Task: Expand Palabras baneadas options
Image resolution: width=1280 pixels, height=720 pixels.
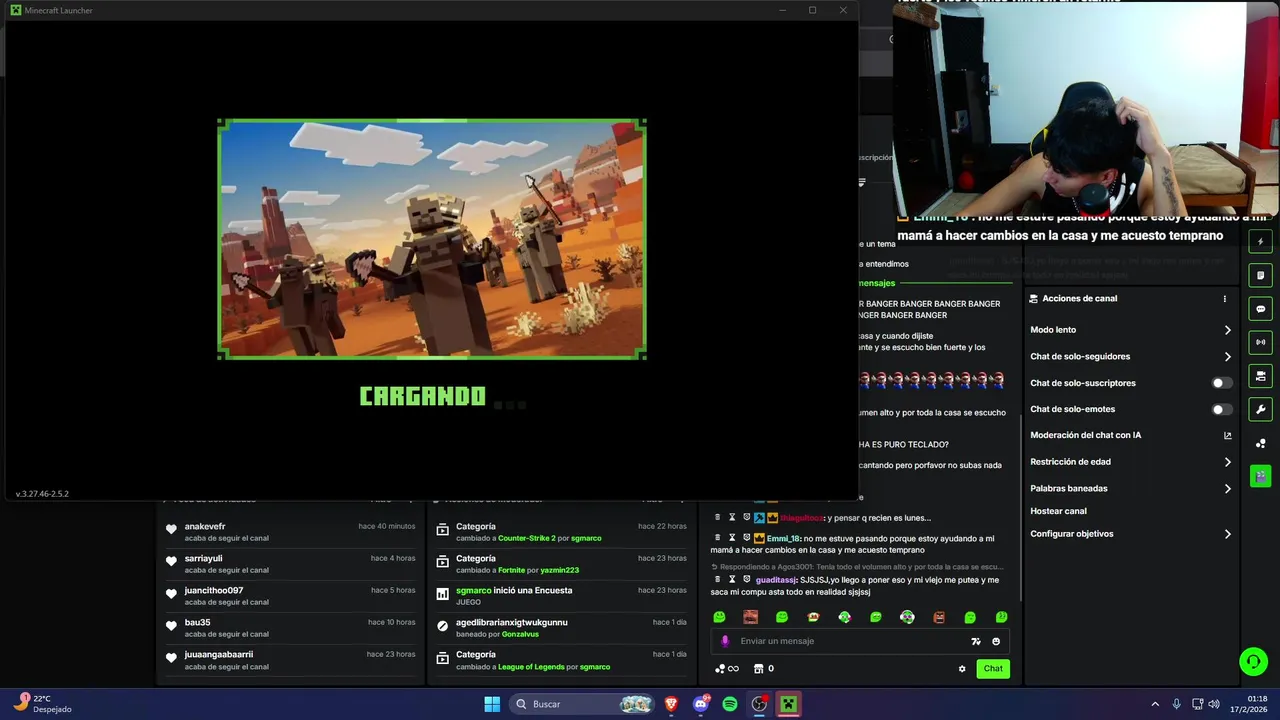Action: pos(1227,488)
